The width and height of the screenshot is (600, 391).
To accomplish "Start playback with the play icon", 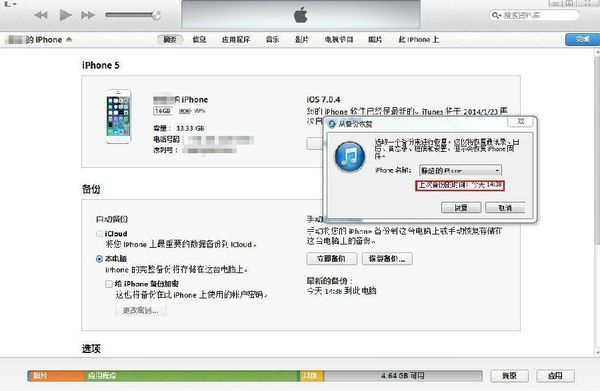I will 65,15.
